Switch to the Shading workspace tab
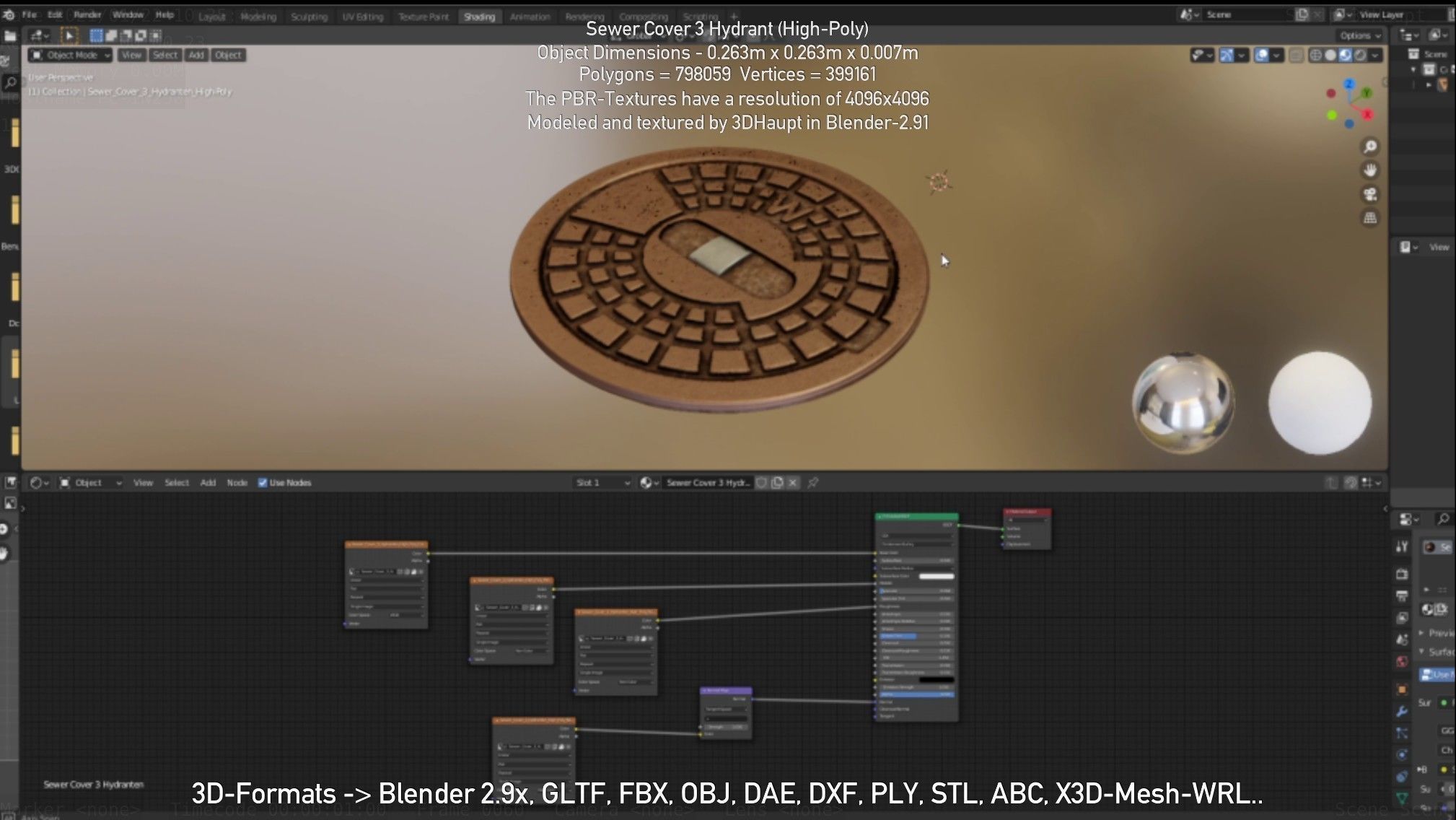1456x820 pixels. tap(479, 17)
